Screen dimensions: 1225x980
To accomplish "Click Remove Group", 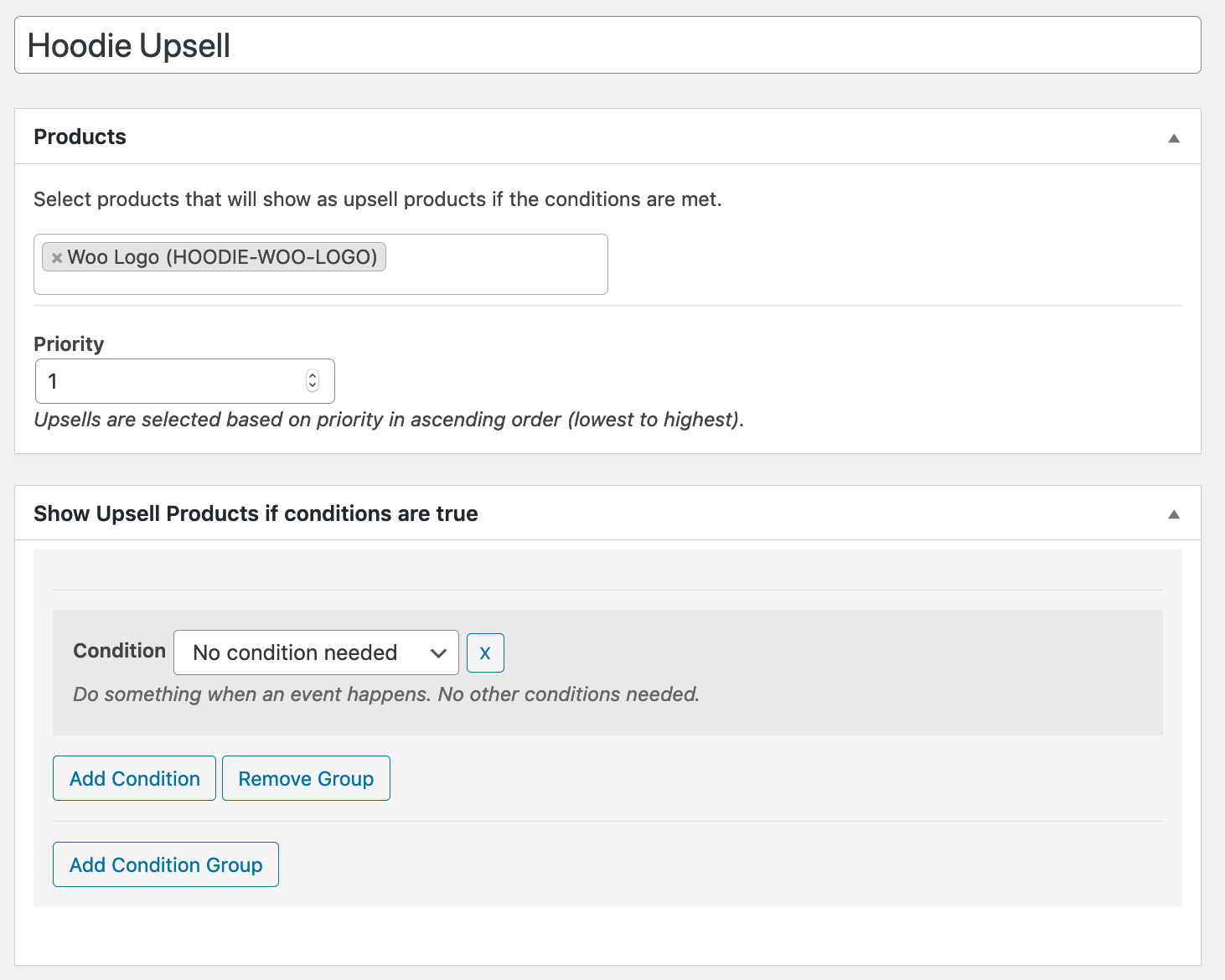I will click(305, 778).
